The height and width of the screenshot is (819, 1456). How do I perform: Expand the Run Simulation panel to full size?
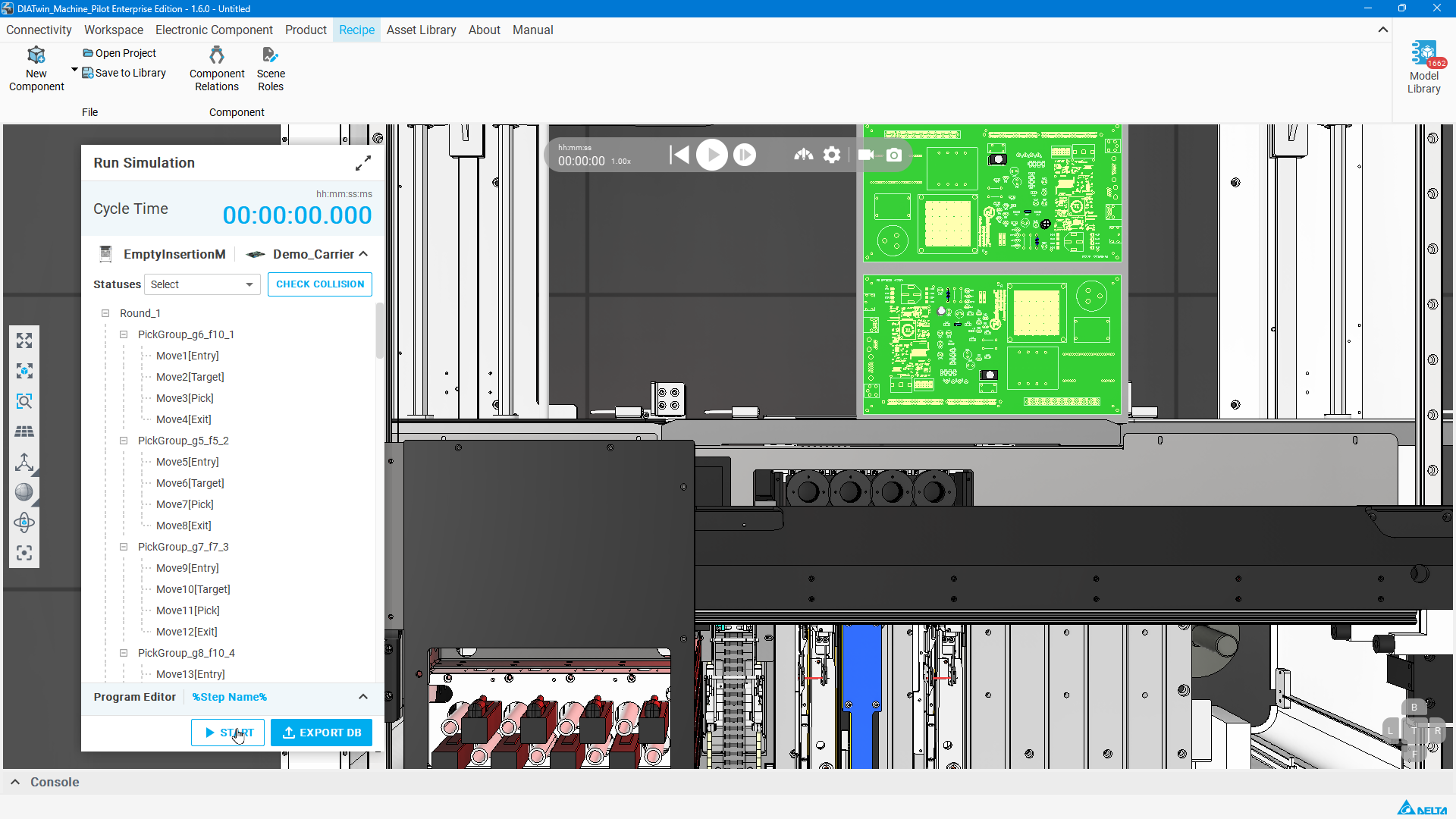pyautogui.click(x=363, y=163)
